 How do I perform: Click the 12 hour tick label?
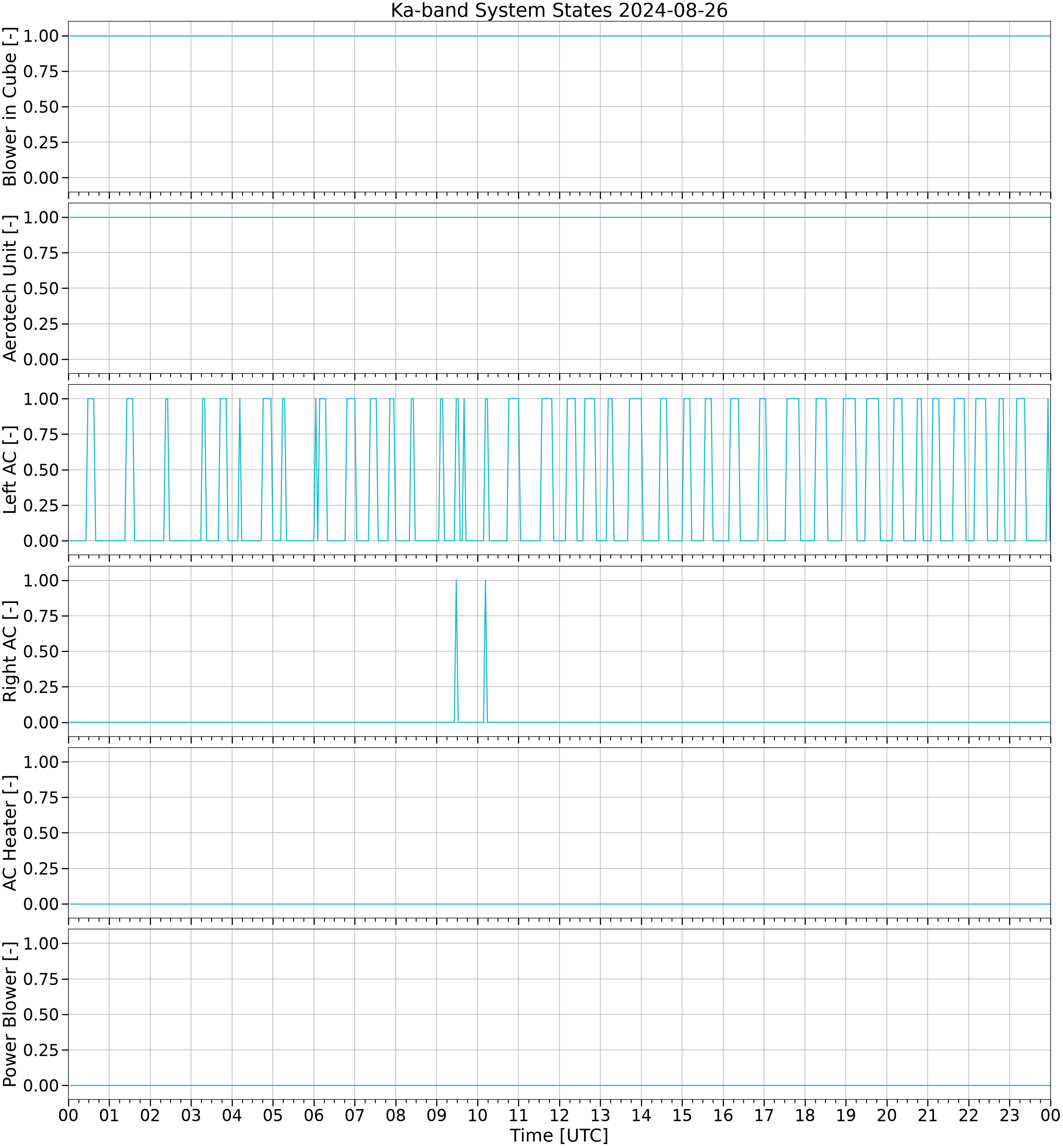tap(559, 1115)
